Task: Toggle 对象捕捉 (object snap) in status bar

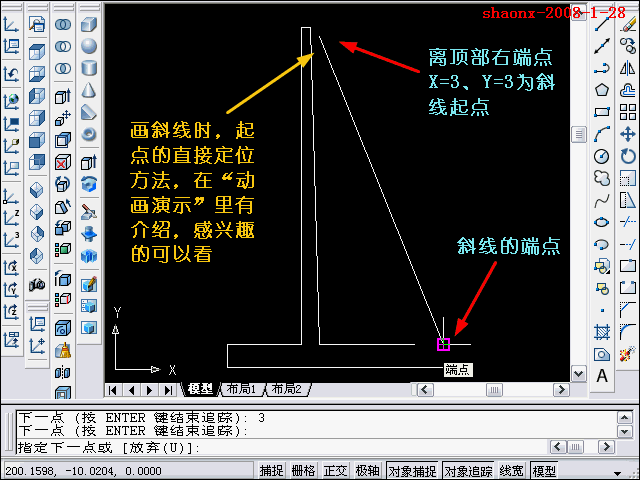Action: (x=412, y=471)
